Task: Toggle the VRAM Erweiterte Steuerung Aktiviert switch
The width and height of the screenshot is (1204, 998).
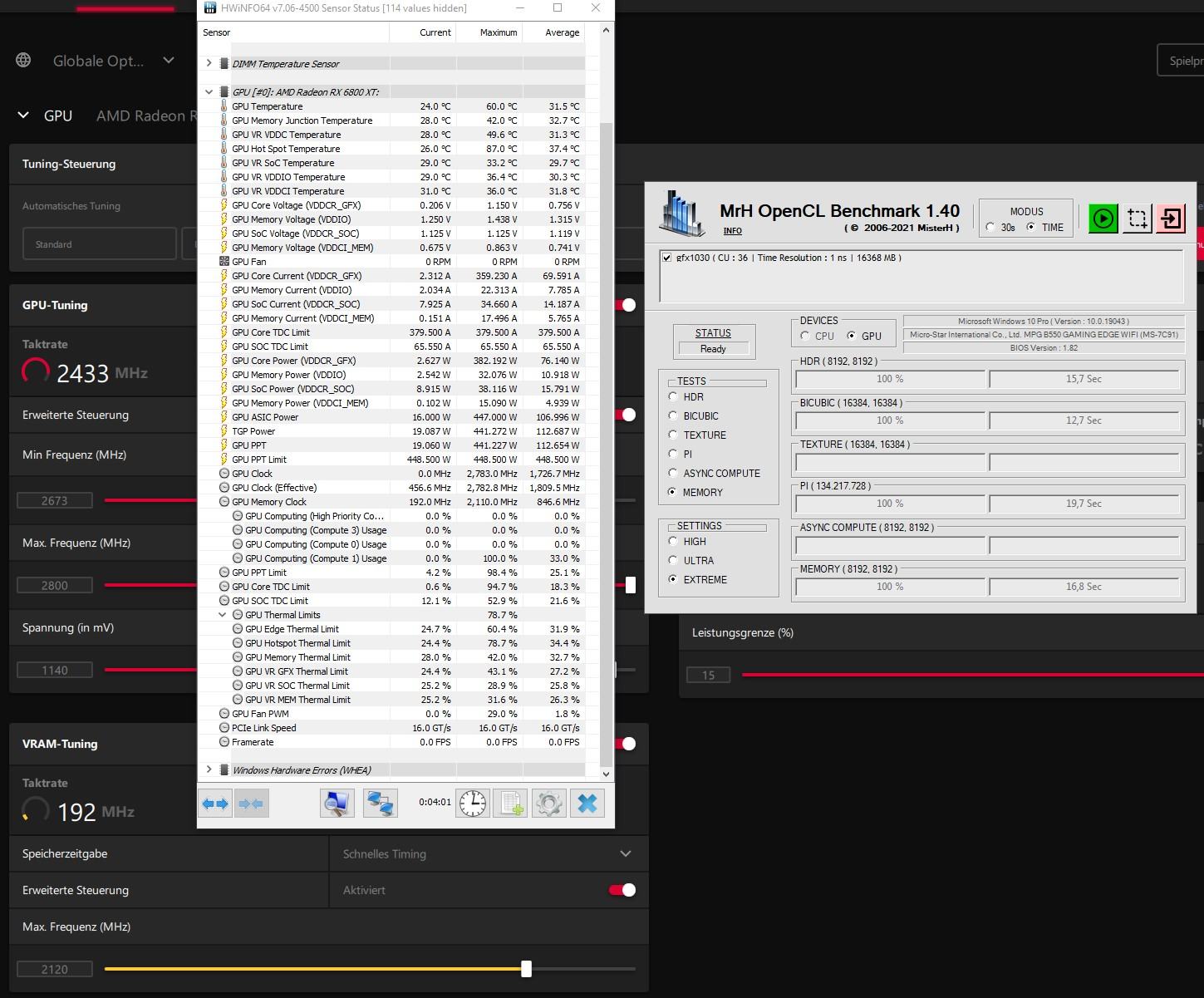Action: coord(622,890)
